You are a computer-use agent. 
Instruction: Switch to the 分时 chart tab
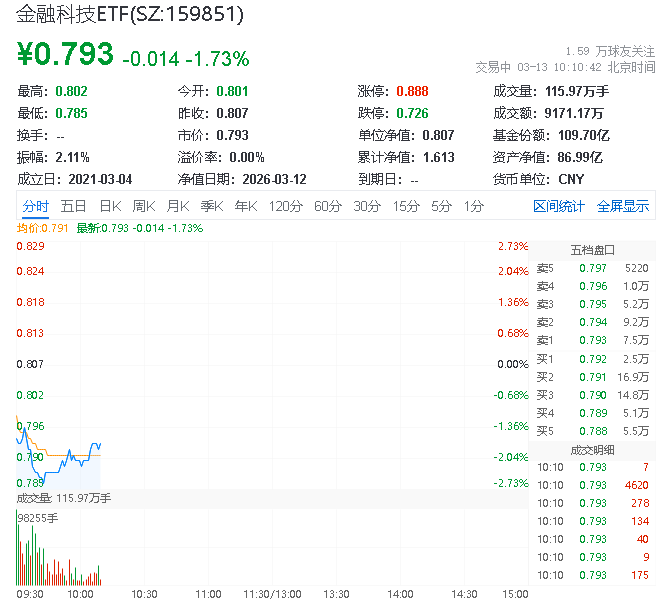(35, 206)
